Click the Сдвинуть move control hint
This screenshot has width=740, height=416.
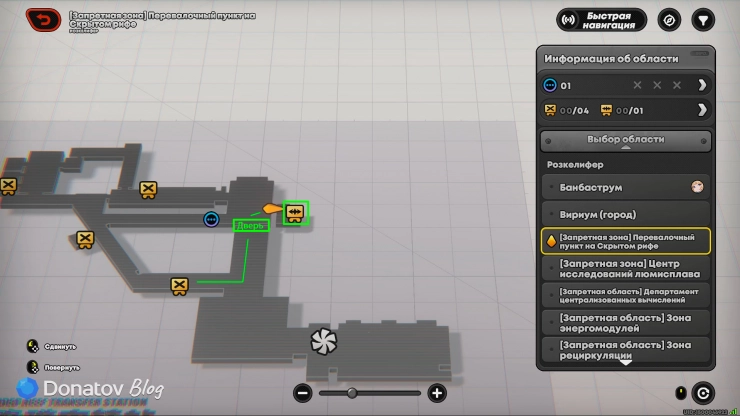51,346
